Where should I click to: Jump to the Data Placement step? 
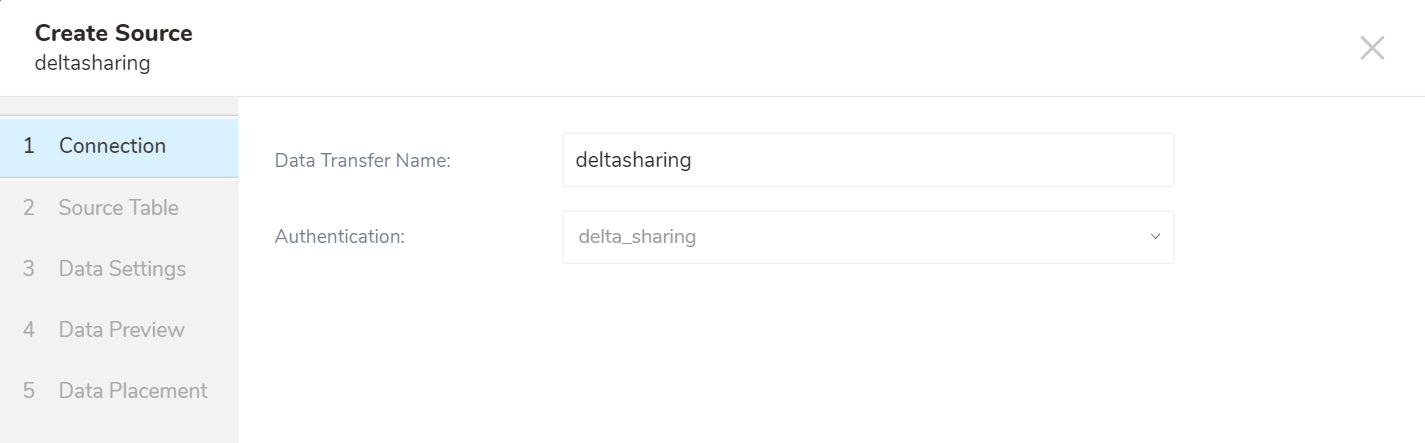tap(133, 391)
